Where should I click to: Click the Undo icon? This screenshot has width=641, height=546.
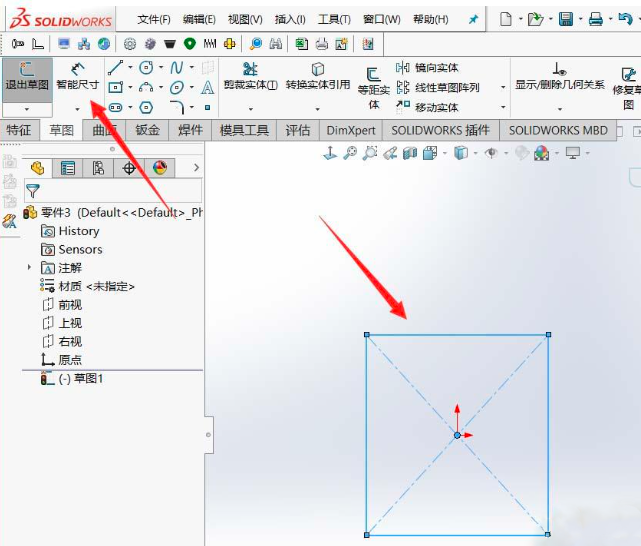(625, 19)
